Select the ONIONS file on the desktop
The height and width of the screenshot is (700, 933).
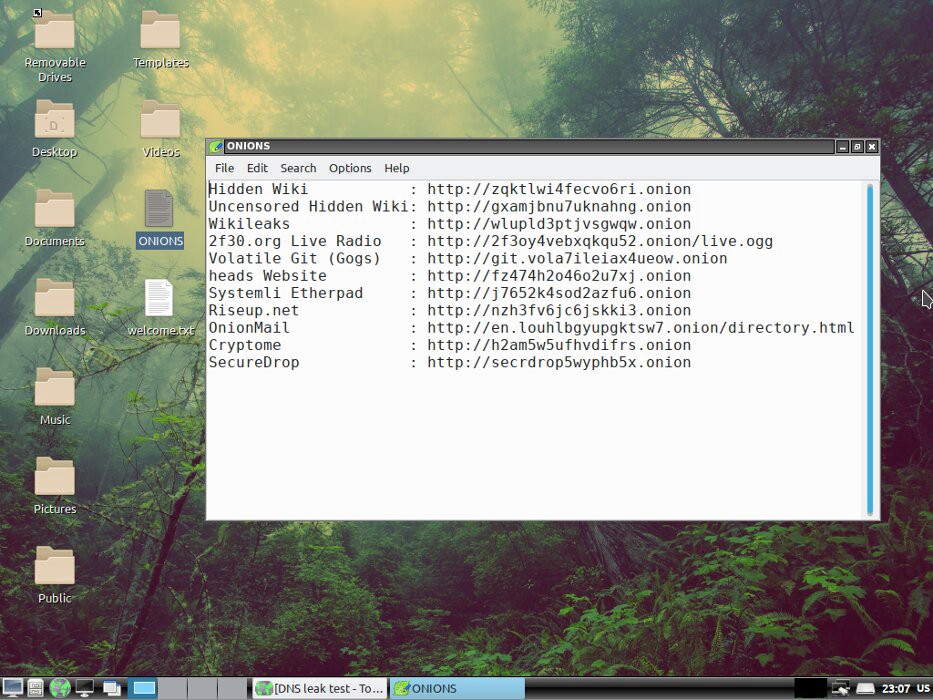click(x=159, y=208)
